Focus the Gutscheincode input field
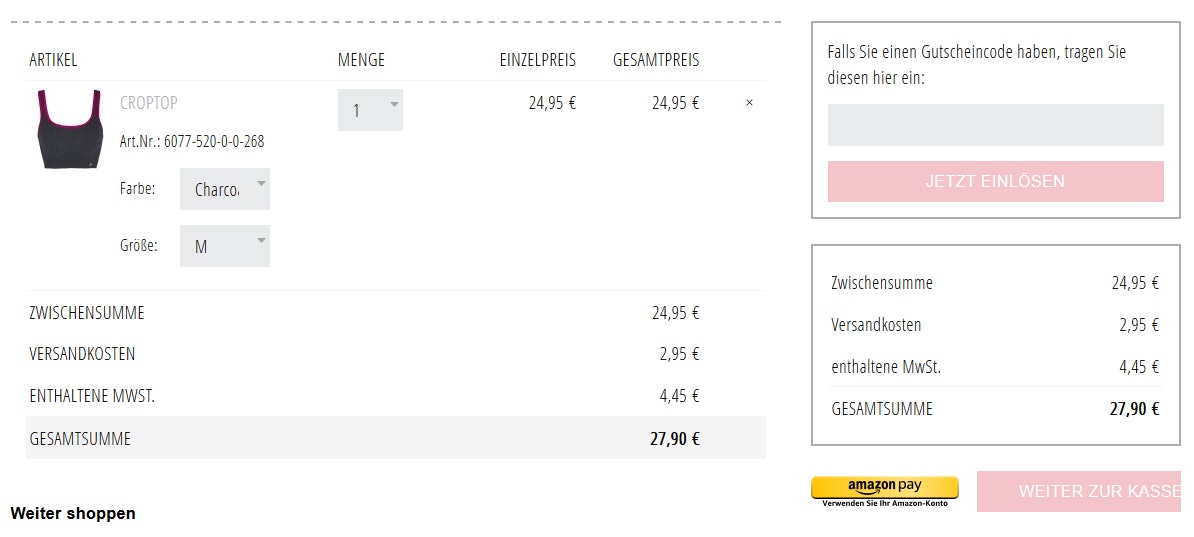This screenshot has width=1194, height=537. point(995,125)
